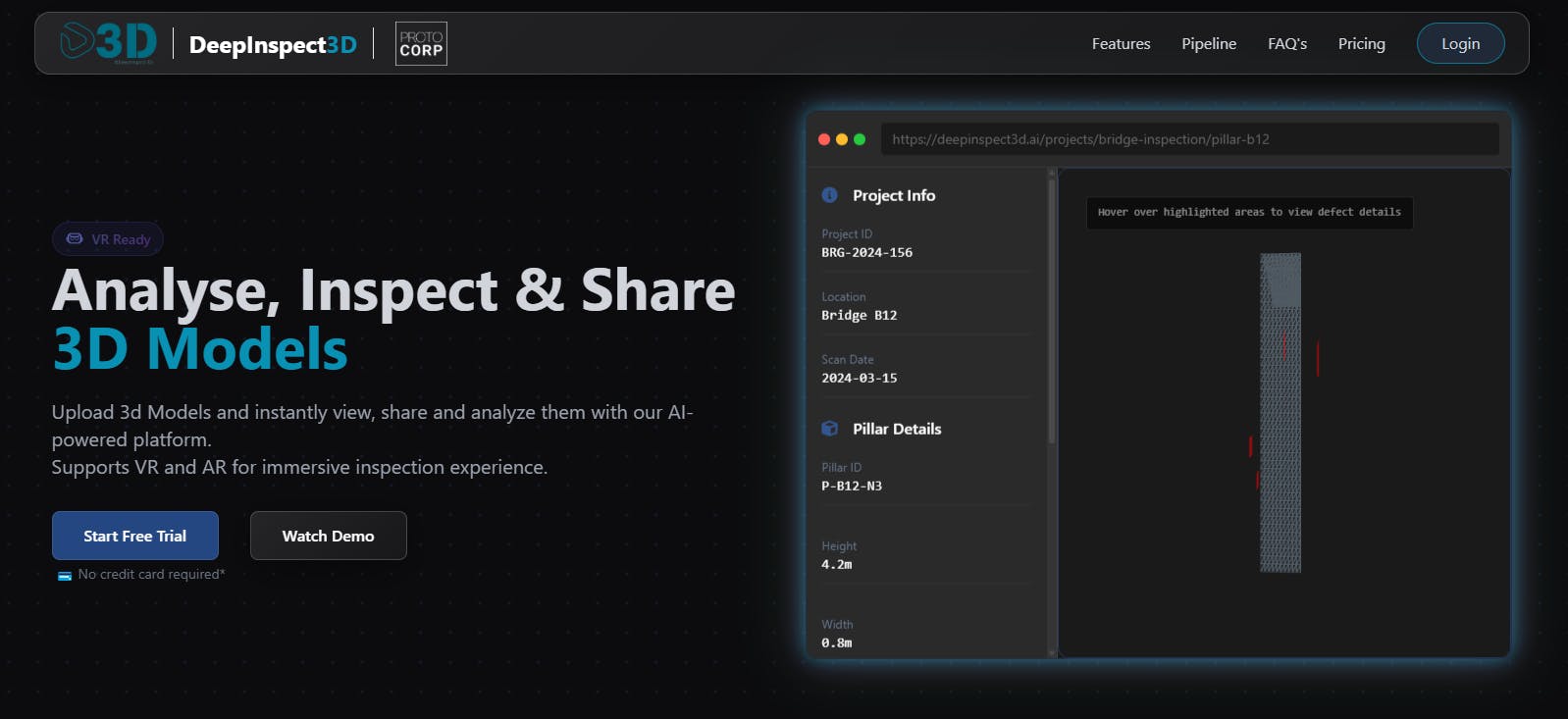
Task: Click the VR headset icon in VR Ready badge
Action: (x=75, y=238)
